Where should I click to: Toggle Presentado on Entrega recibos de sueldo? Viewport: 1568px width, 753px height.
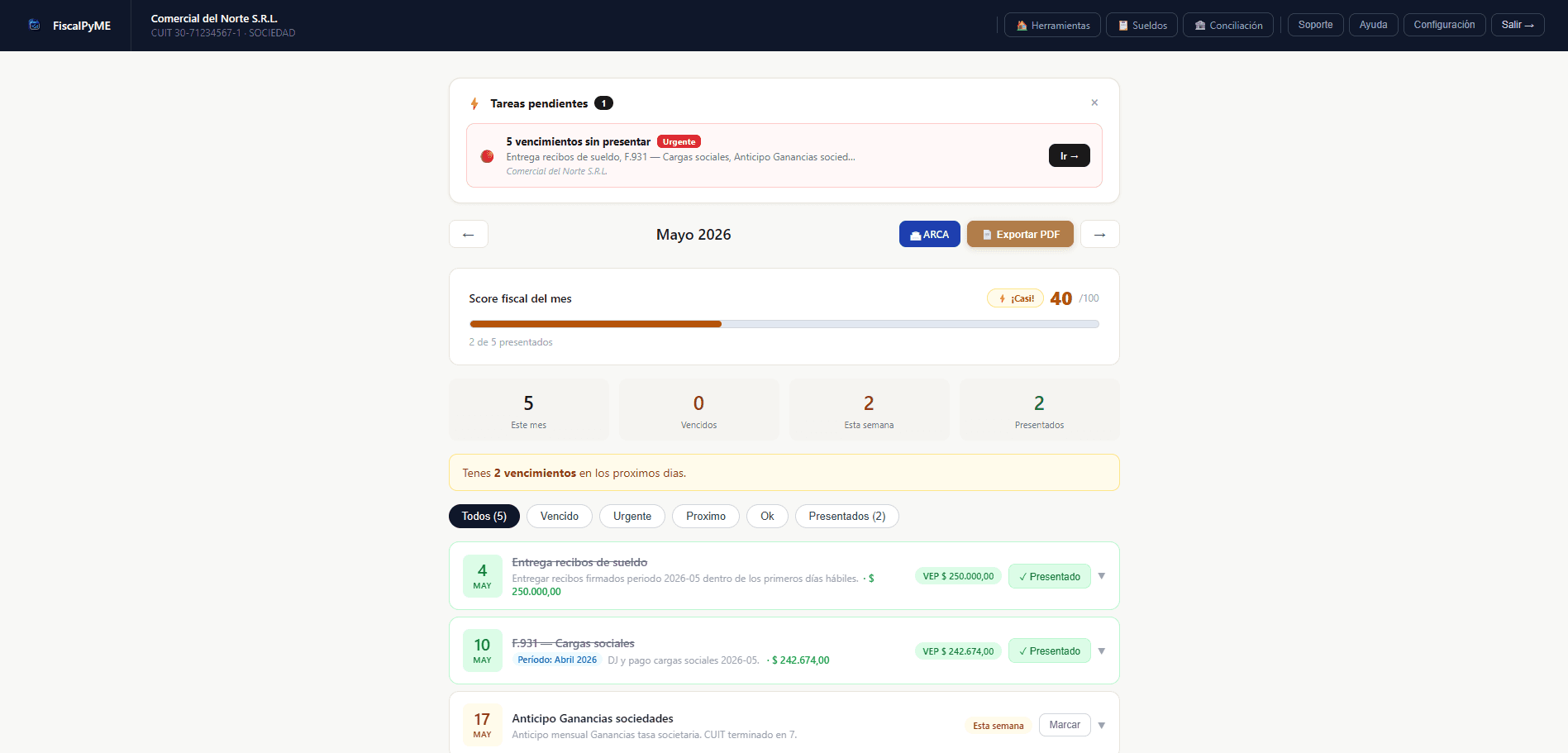click(1050, 576)
